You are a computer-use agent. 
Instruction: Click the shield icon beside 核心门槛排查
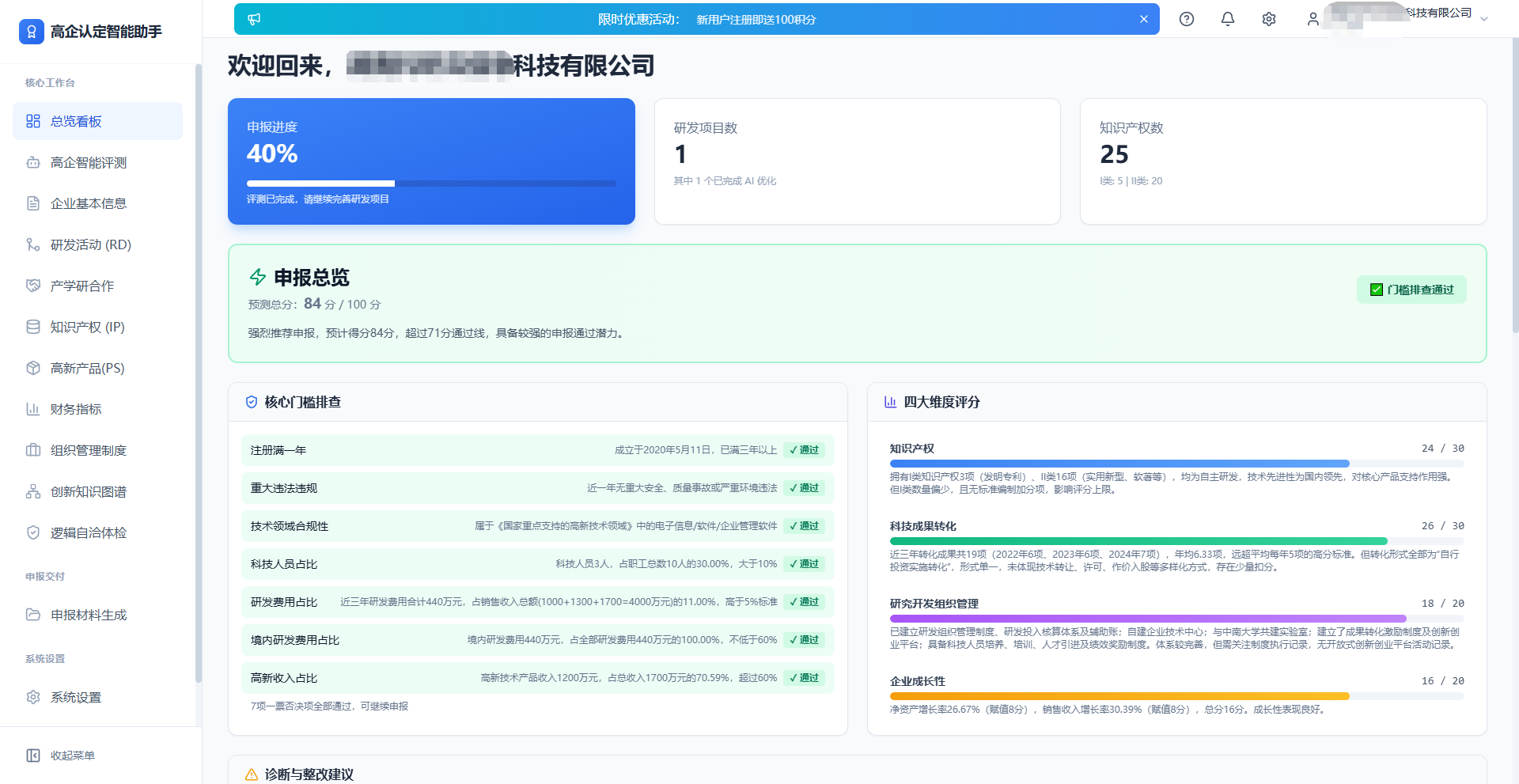tap(252, 402)
